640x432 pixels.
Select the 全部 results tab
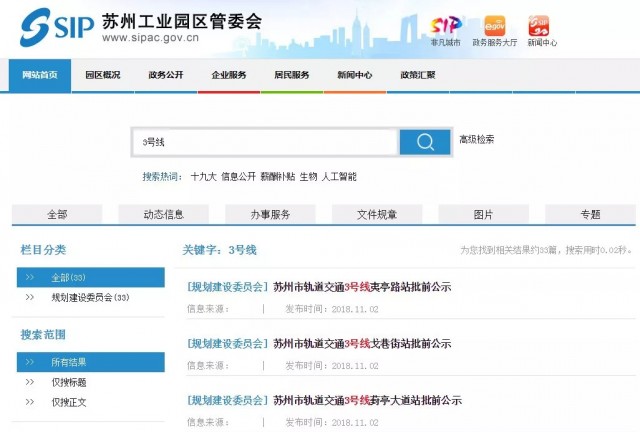[57, 214]
